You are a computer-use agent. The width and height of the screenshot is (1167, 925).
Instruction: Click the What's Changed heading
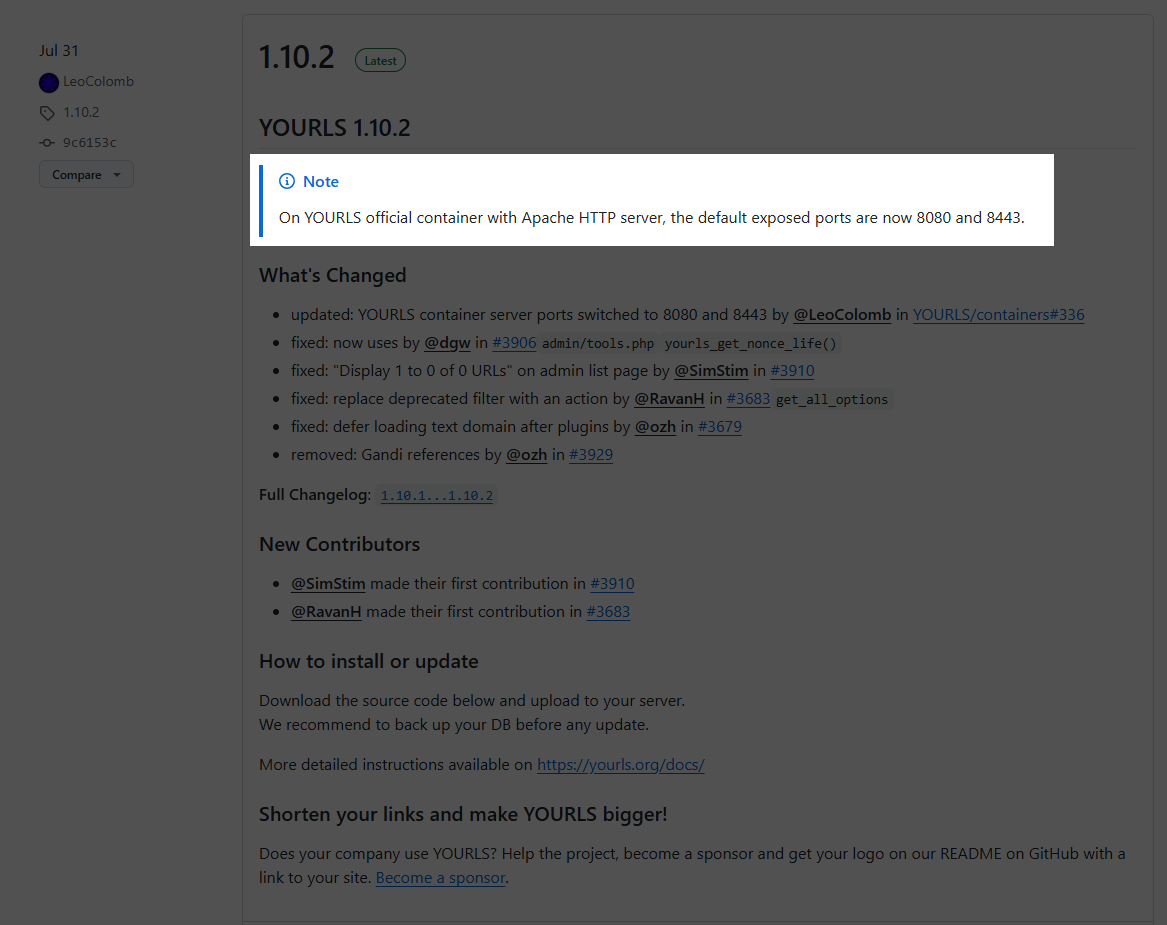point(333,275)
